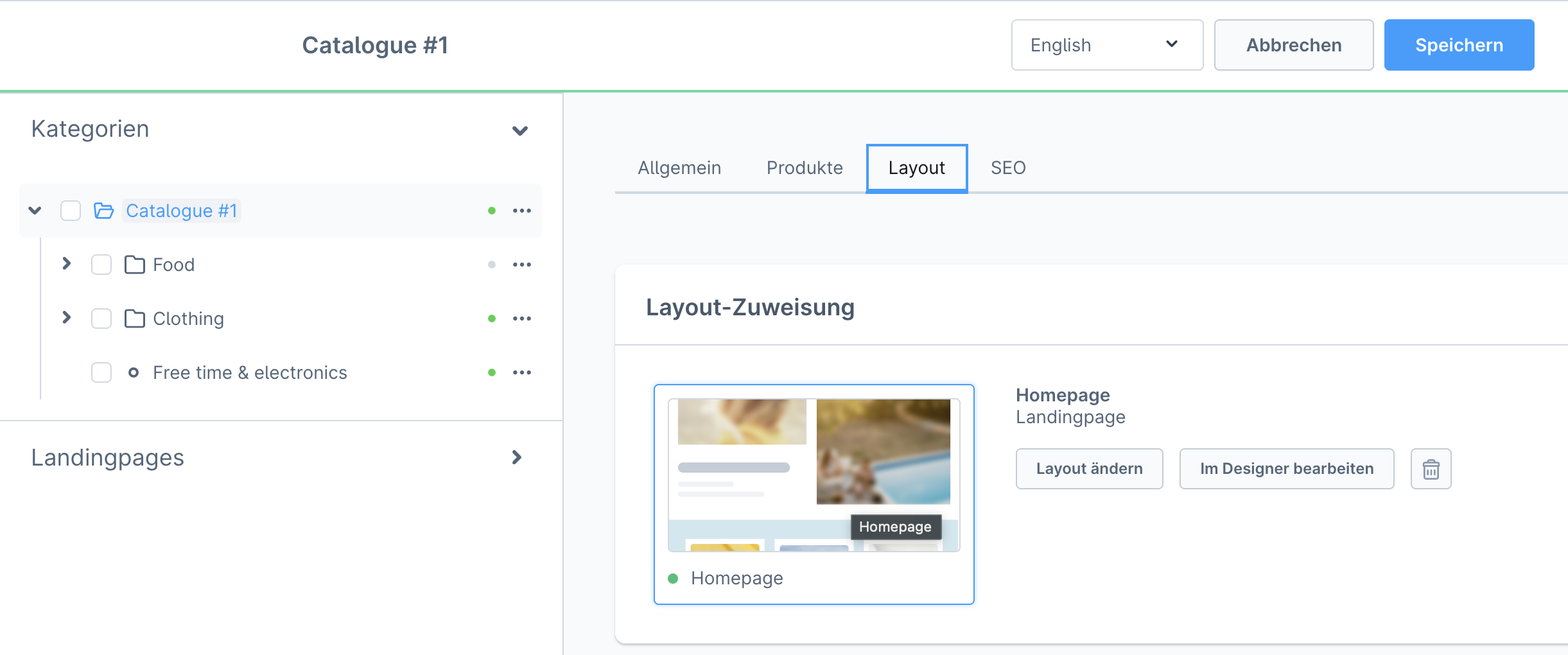Expand the Food category
The width and height of the screenshot is (1568, 655).
(x=66, y=263)
